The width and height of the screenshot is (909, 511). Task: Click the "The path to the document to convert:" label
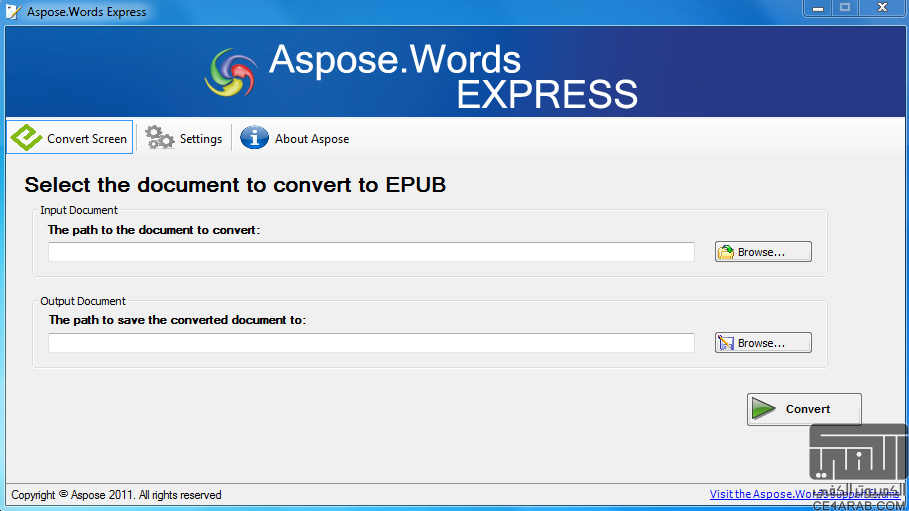click(x=154, y=230)
